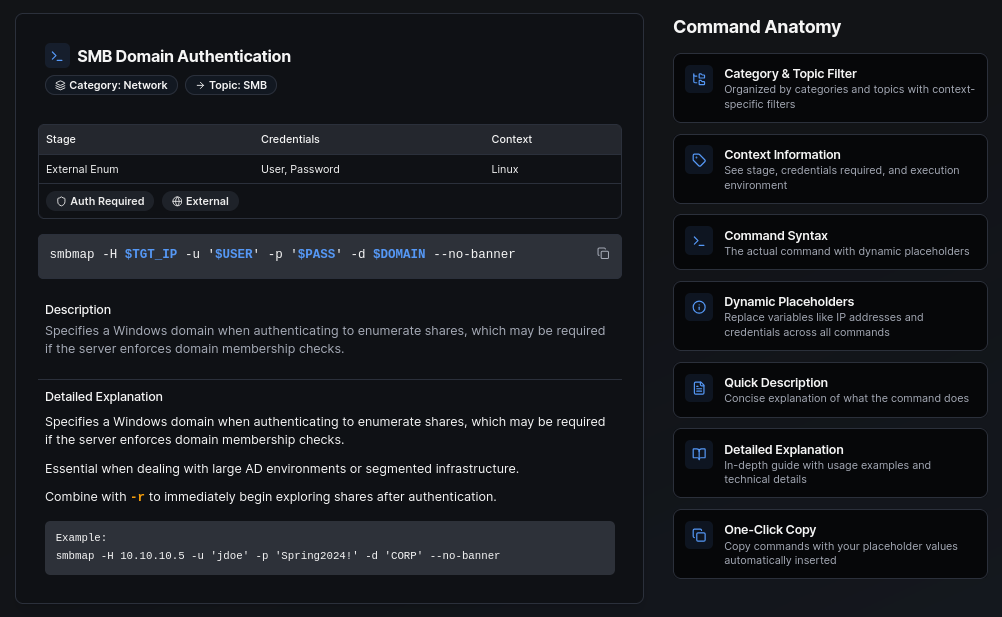The height and width of the screenshot is (617, 1002).
Task: Open the Command Syntax card
Action: point(830,242)
